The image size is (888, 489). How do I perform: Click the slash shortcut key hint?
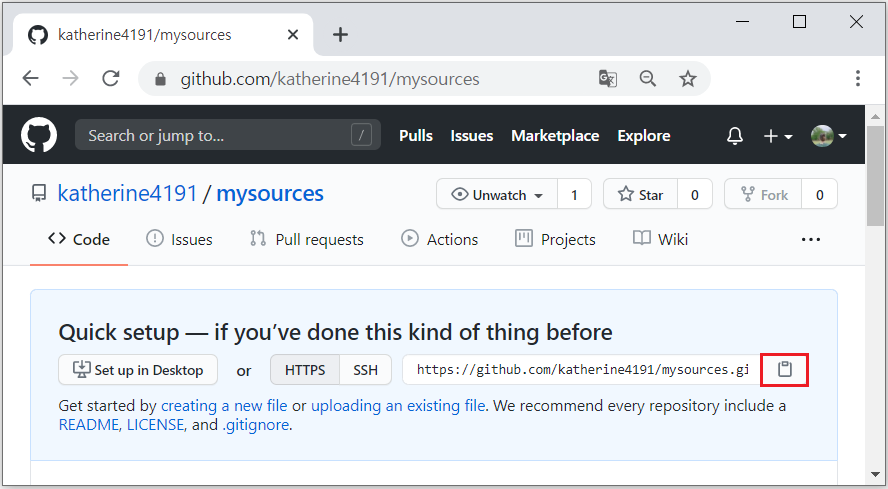361,135
